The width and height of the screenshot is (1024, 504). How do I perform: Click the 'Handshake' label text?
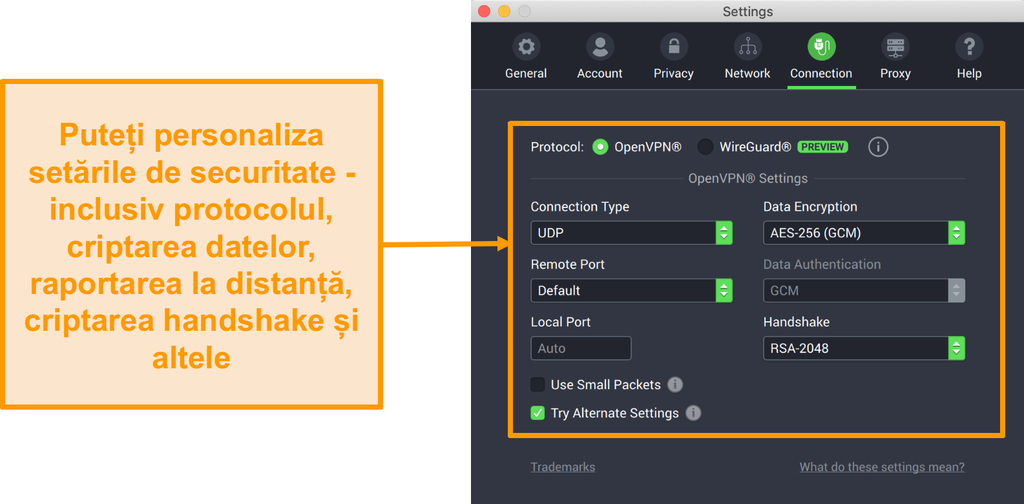(x=796, y=322)
